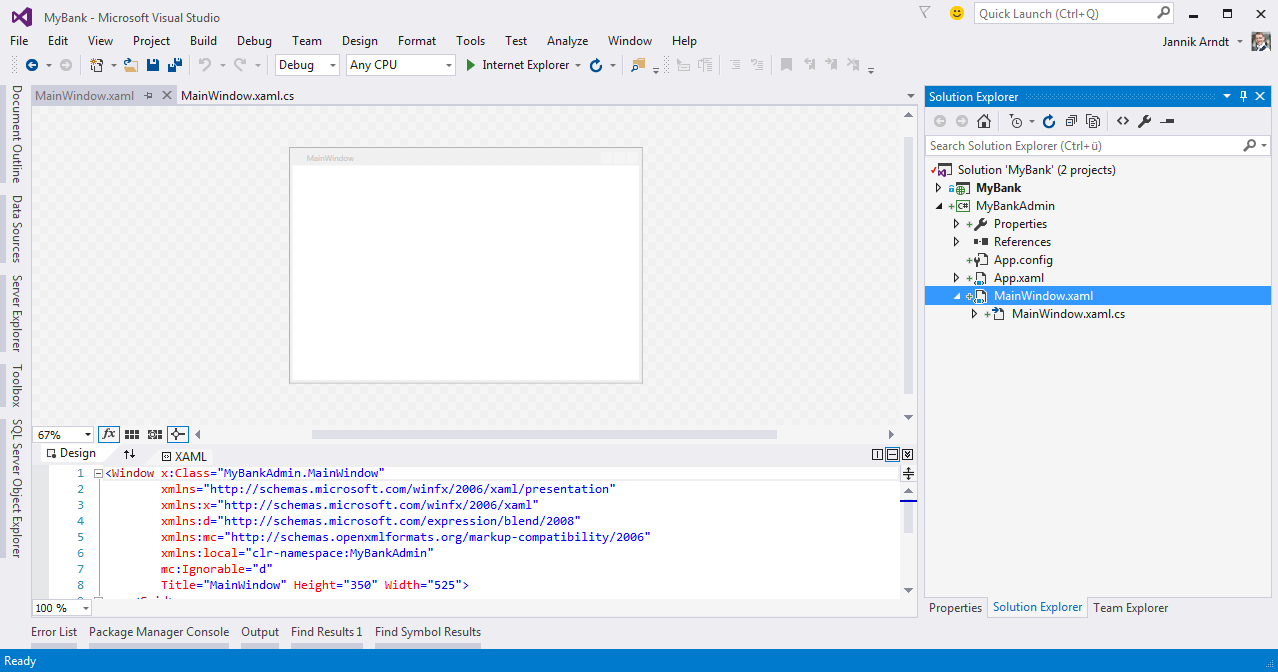Click the Save All toolbar icon
This screenshot has width=1278, height=672.
(174, 65)
